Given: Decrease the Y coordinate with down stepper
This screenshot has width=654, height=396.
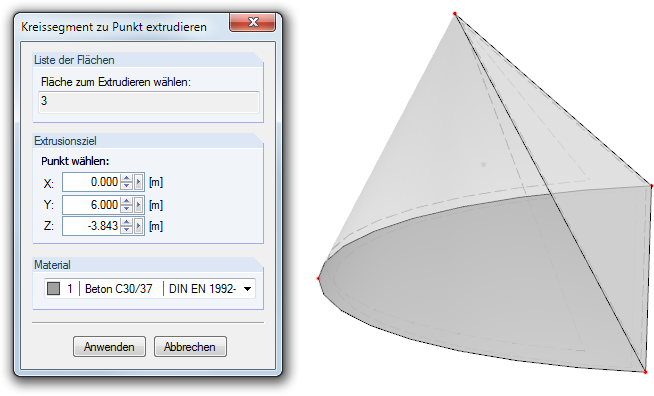Looking at the screenshot, I should point(126,209).
